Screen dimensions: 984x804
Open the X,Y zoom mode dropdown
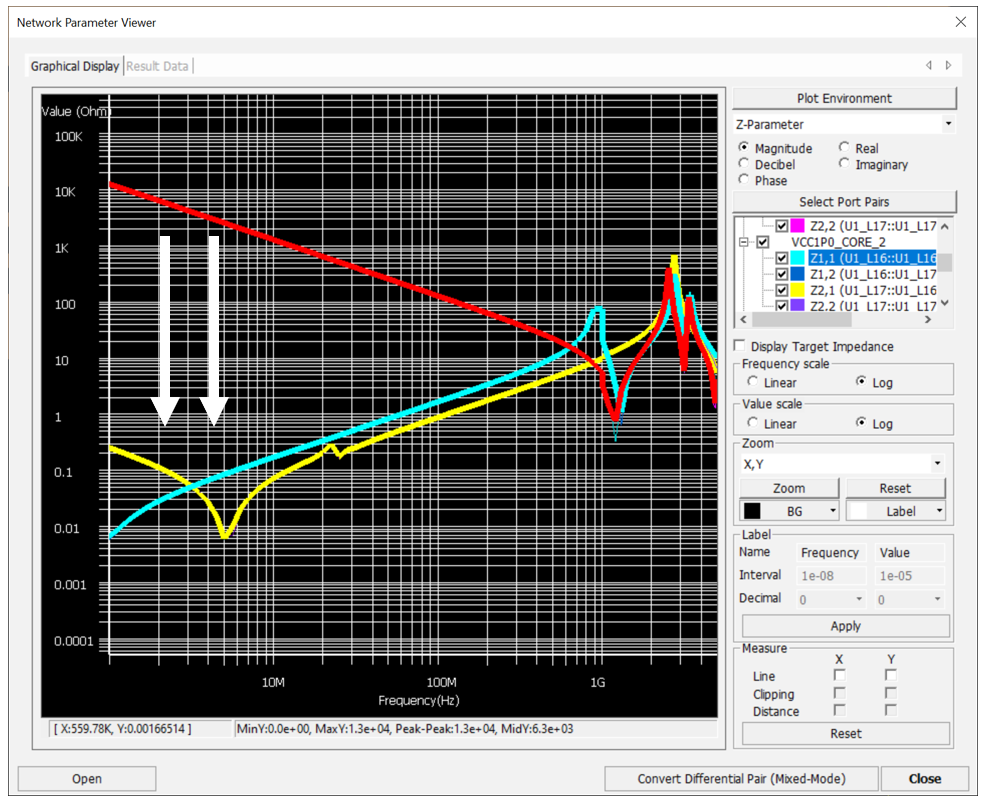[x=937, y=464]
